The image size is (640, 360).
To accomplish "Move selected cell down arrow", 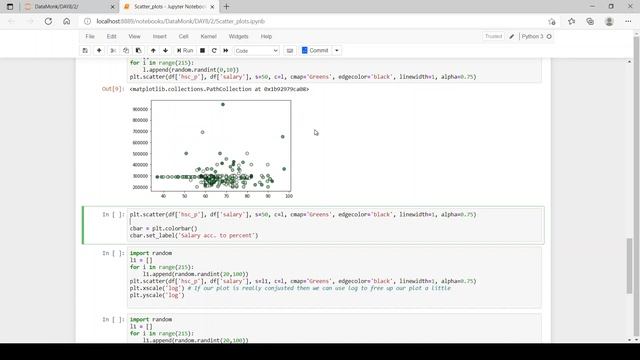I will click(x=165, y=51).
